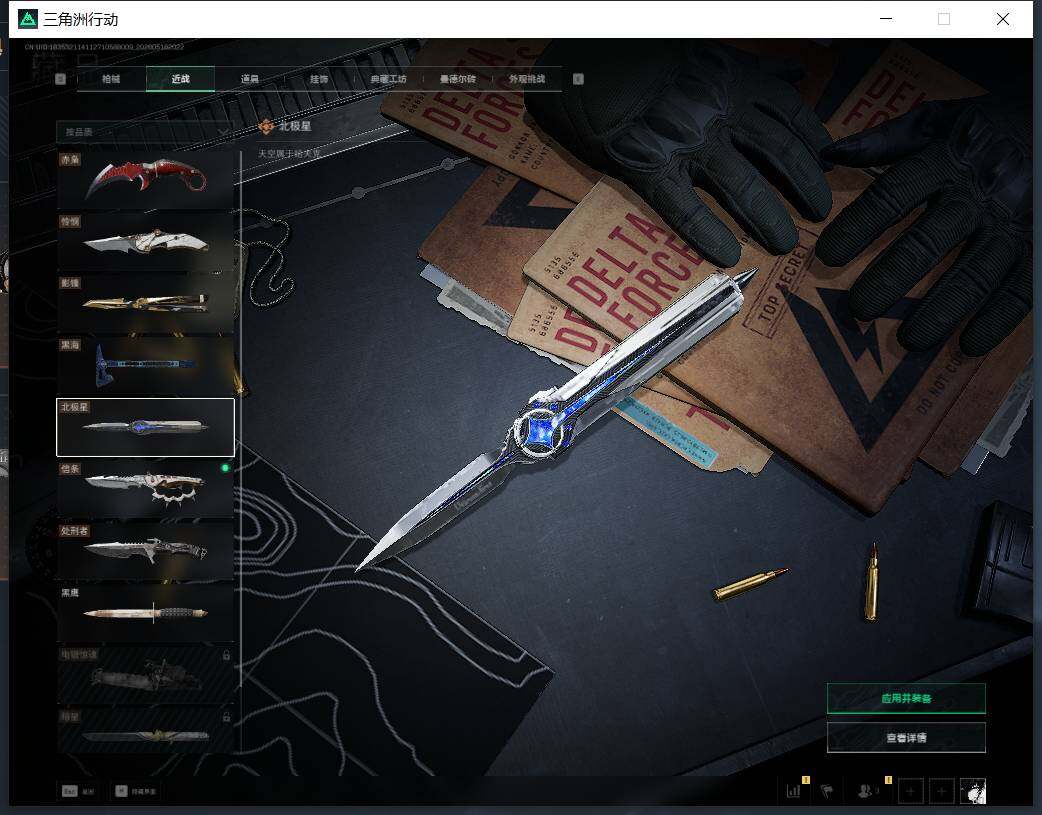Select the 近战 melee tab
Viewport: 1042px width, 815px height.
pos(180,79)
